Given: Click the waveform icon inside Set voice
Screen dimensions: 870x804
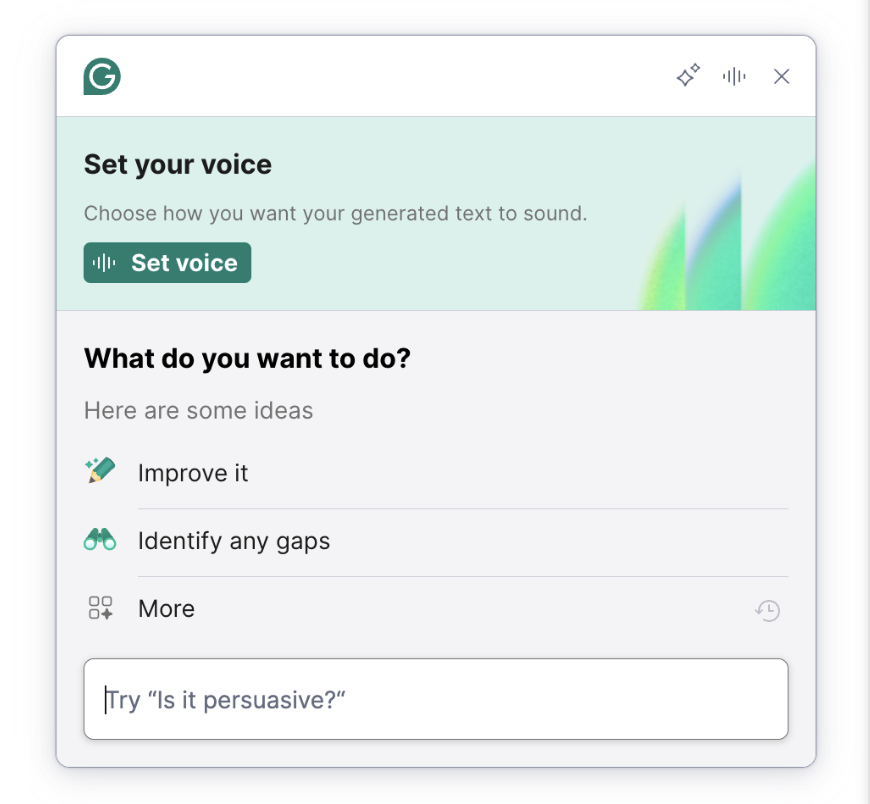Looking at the screenshot, I should point(104,263).
